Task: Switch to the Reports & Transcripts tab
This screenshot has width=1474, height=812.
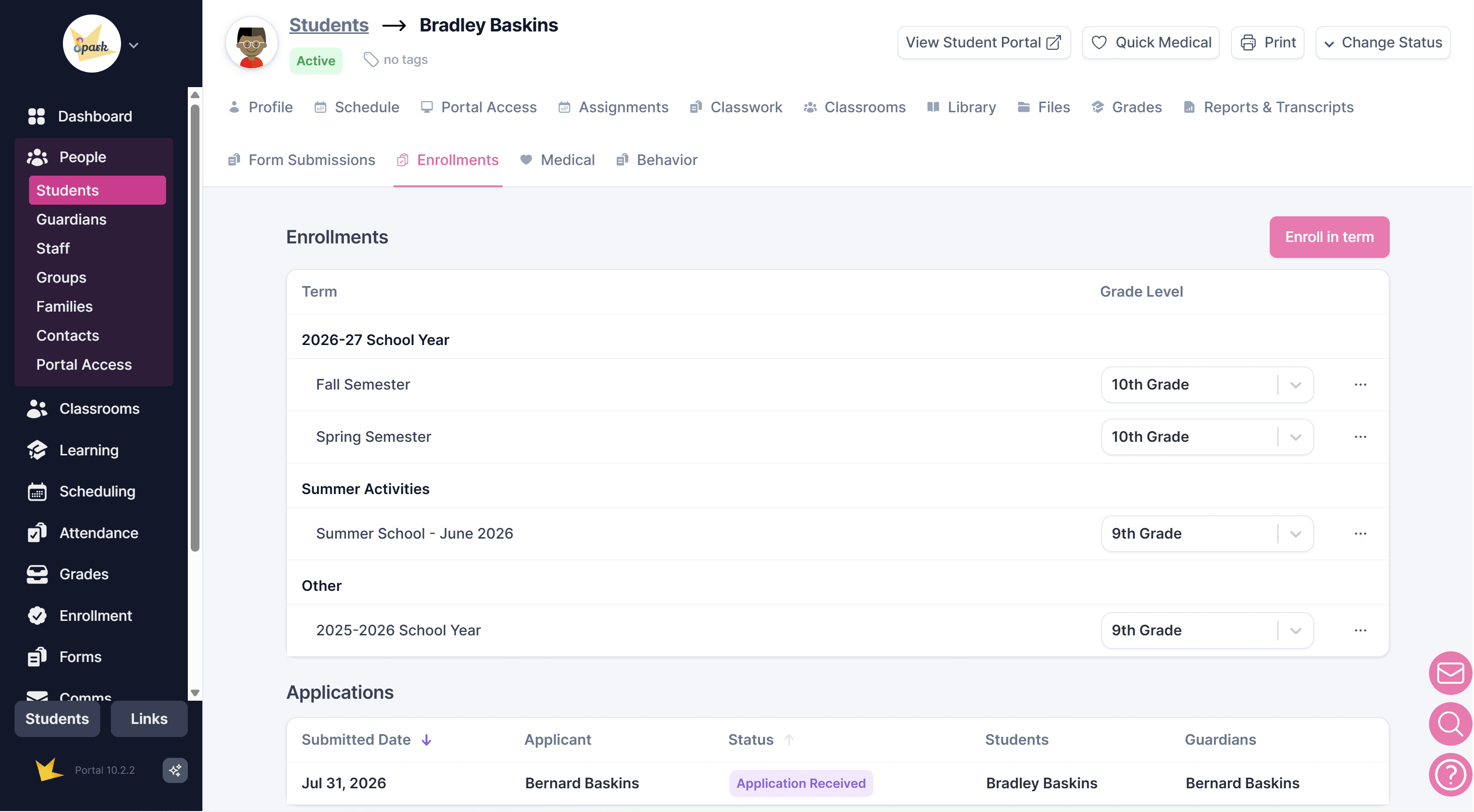Action: (x=1268, y=107)
